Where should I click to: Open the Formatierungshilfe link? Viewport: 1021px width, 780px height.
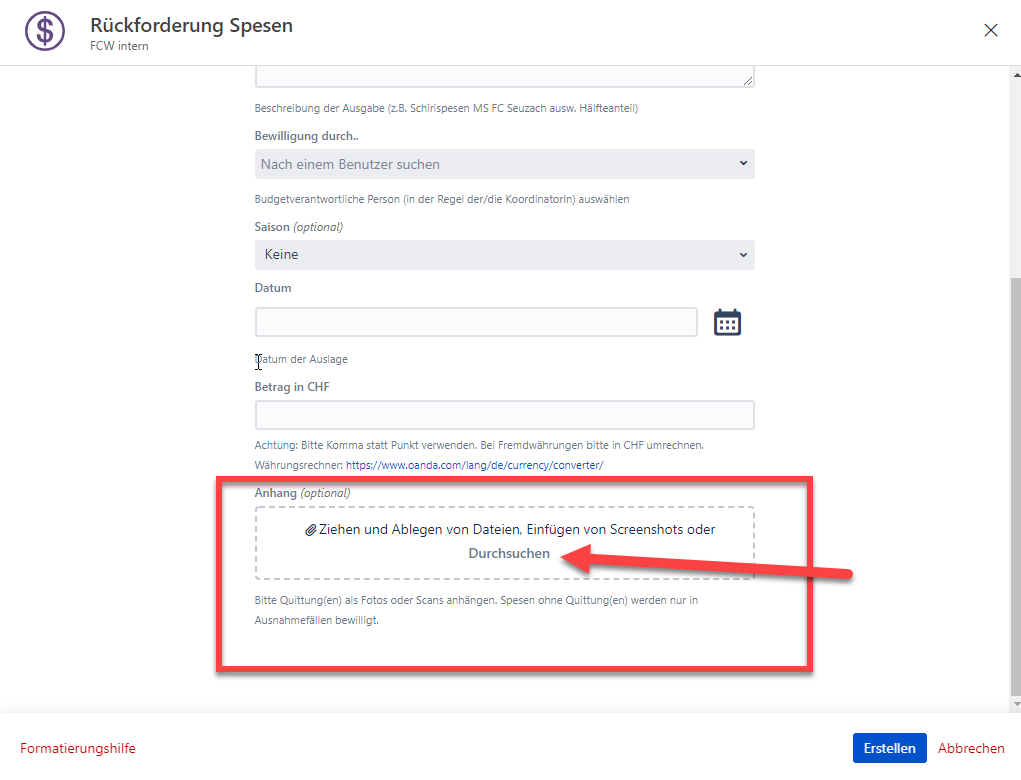(x=78, y=748)
